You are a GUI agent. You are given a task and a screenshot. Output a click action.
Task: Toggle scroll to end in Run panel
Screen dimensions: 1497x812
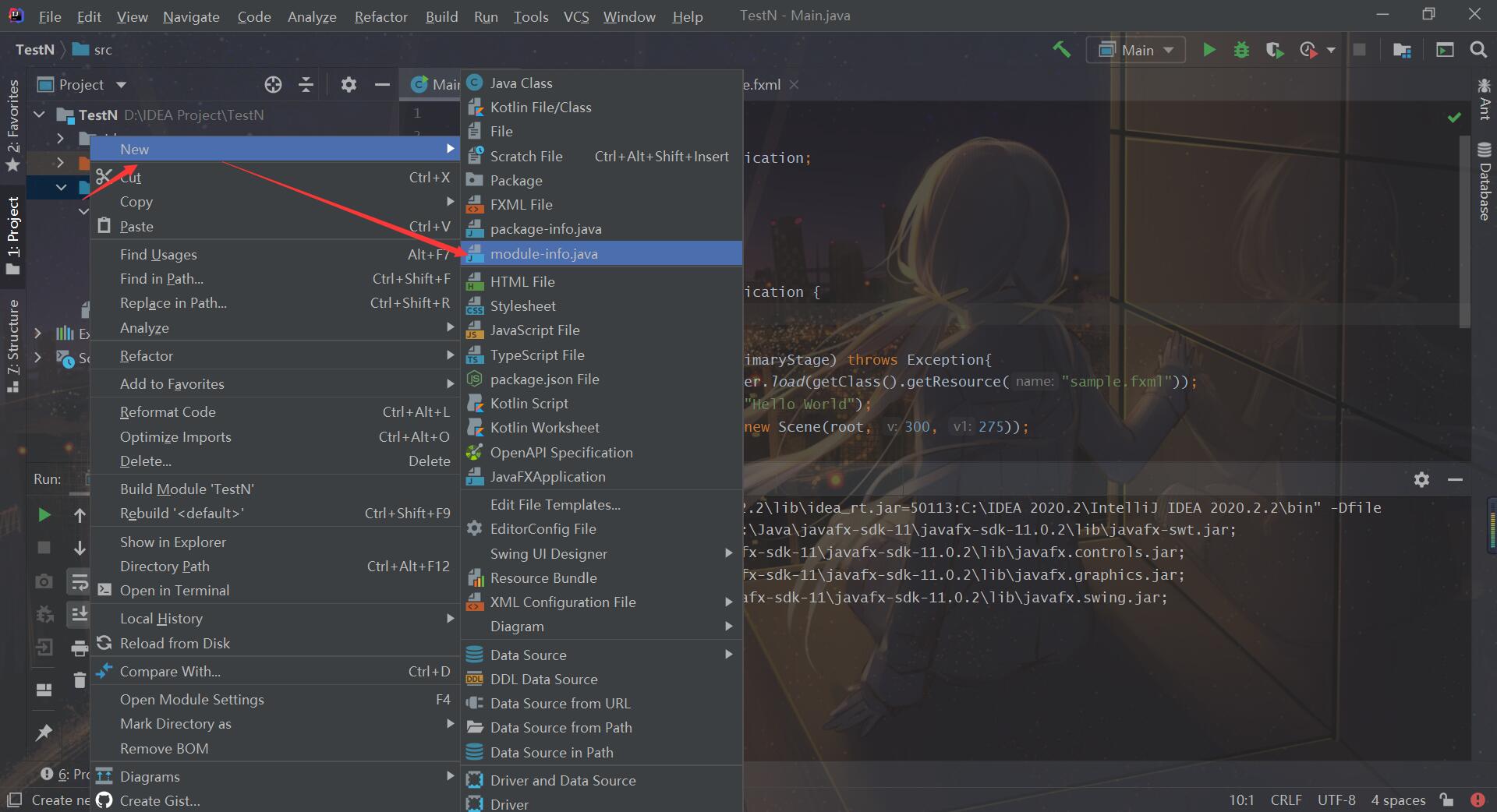click(x=80, y=614)
